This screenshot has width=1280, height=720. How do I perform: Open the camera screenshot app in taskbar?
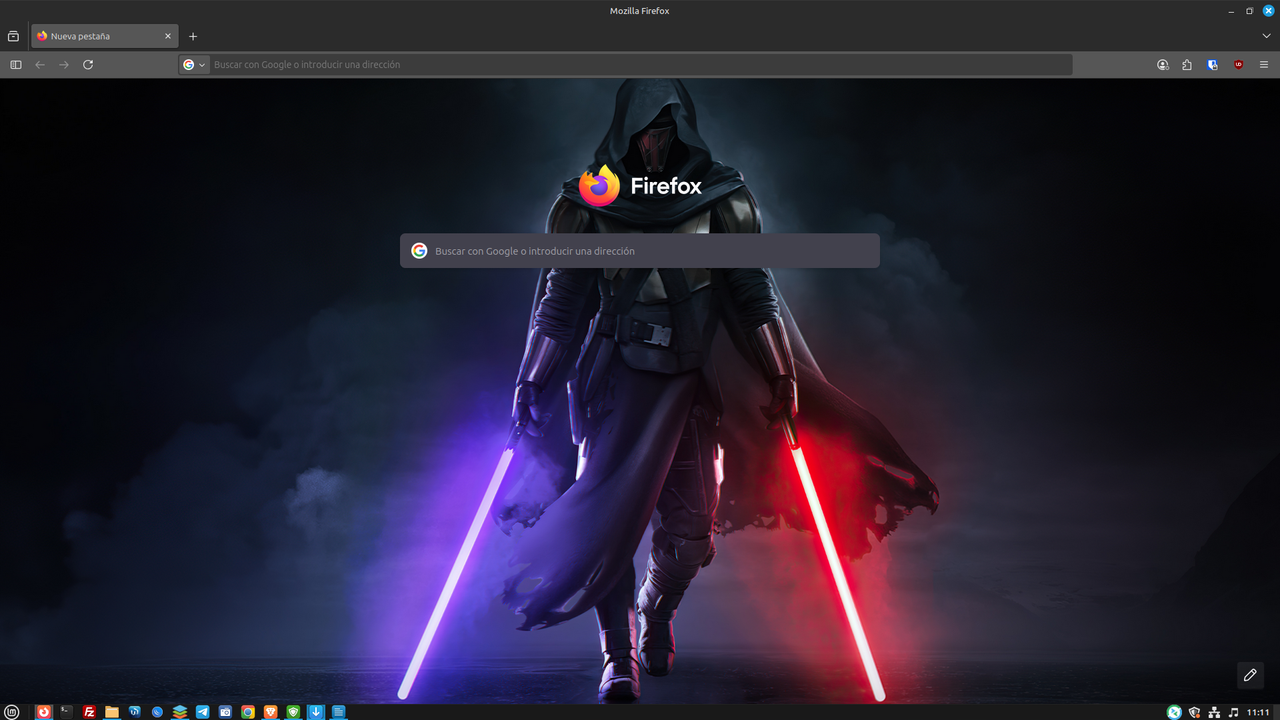[225, 712]
